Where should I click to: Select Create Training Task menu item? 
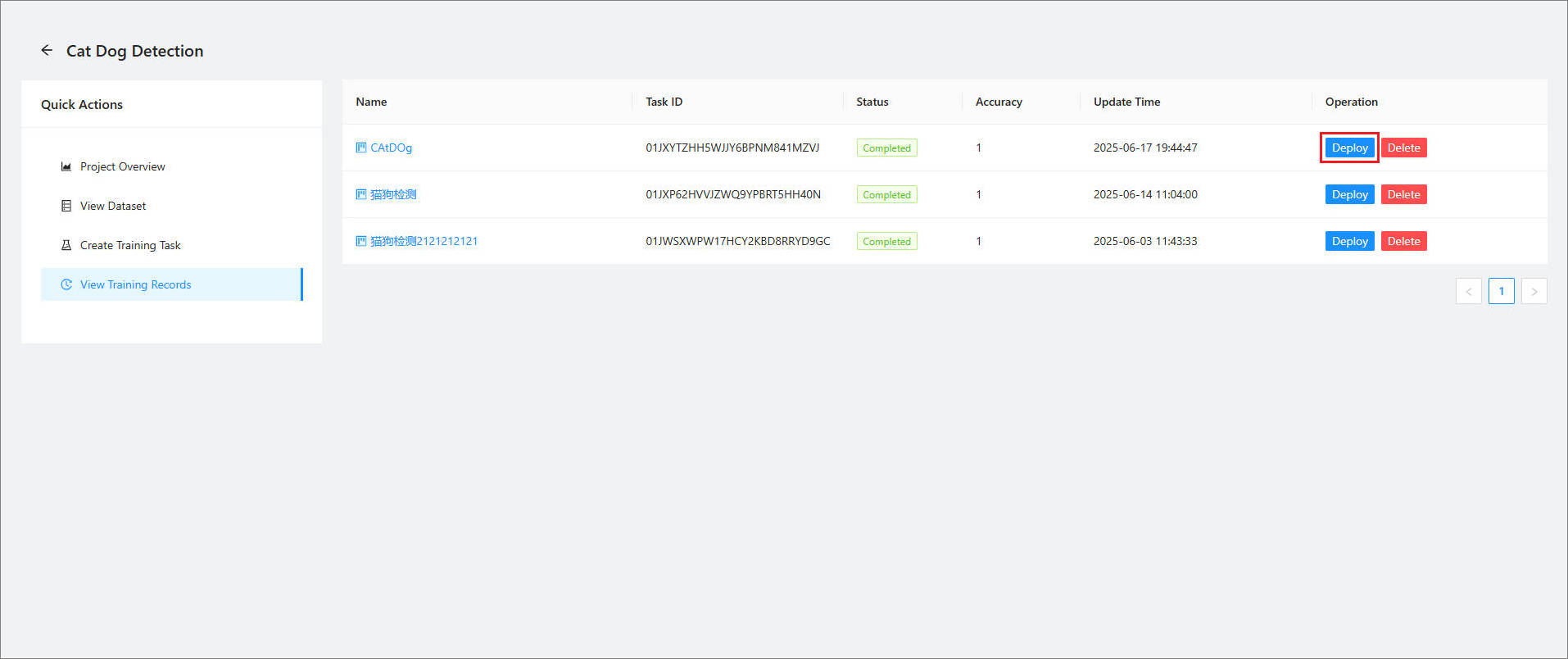click(x=172, y=245)
